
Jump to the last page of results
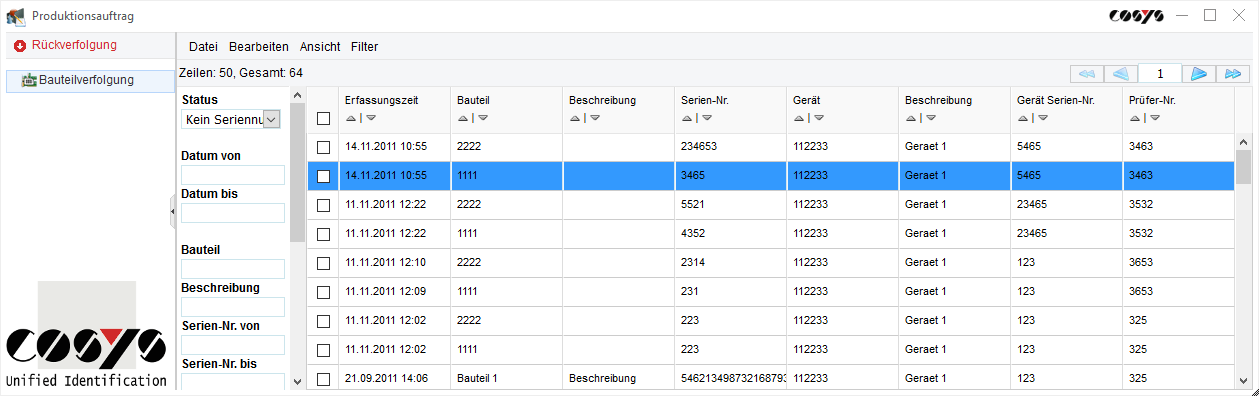[x=1233, y=74]
